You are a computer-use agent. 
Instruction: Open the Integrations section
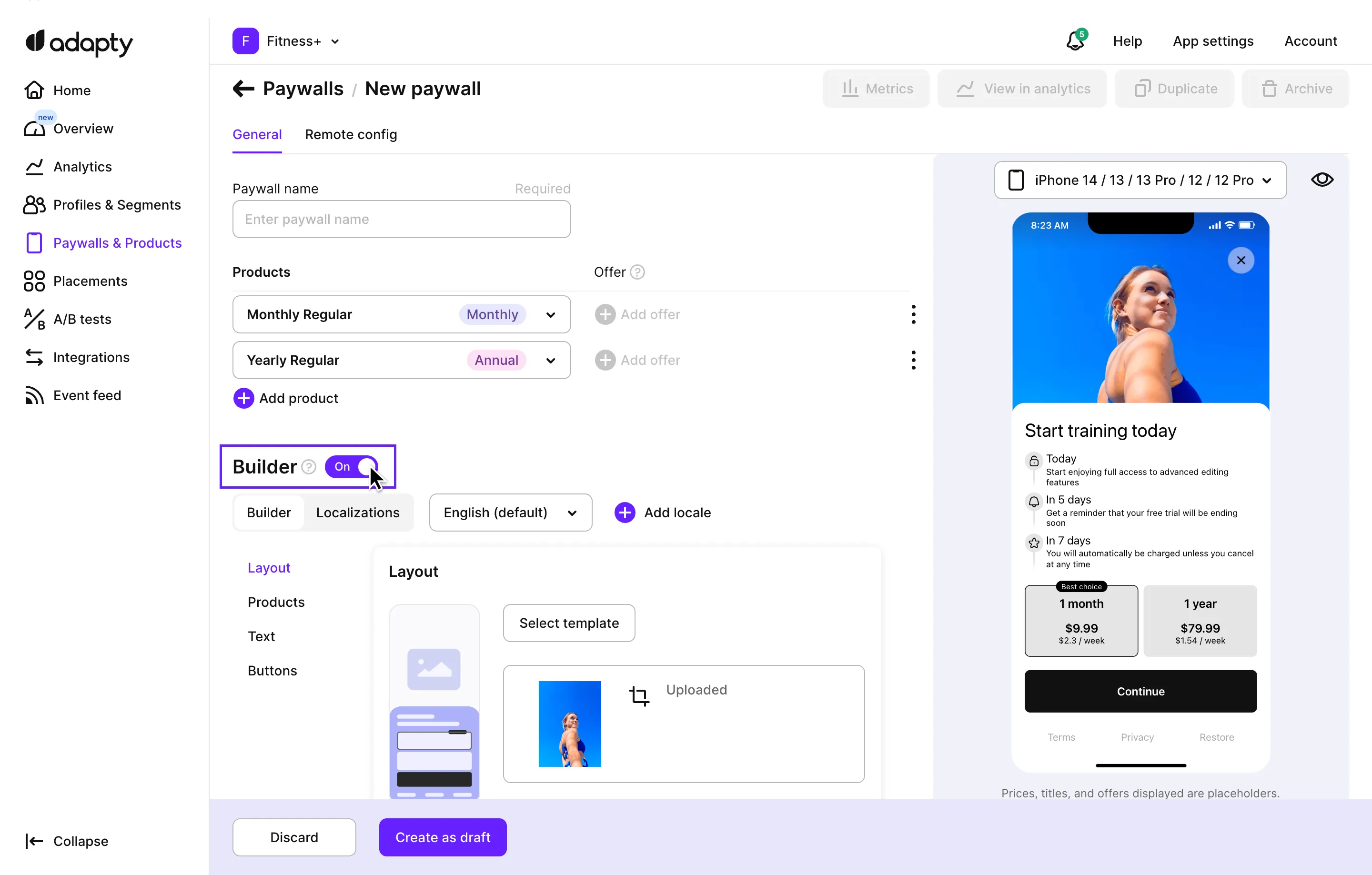coord(91,357)
